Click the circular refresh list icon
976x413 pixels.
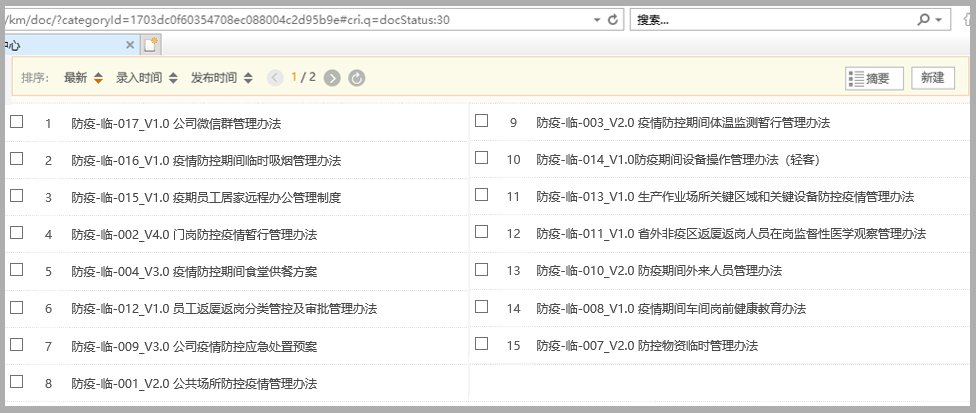pyautogui.click(x=356, y=78)
